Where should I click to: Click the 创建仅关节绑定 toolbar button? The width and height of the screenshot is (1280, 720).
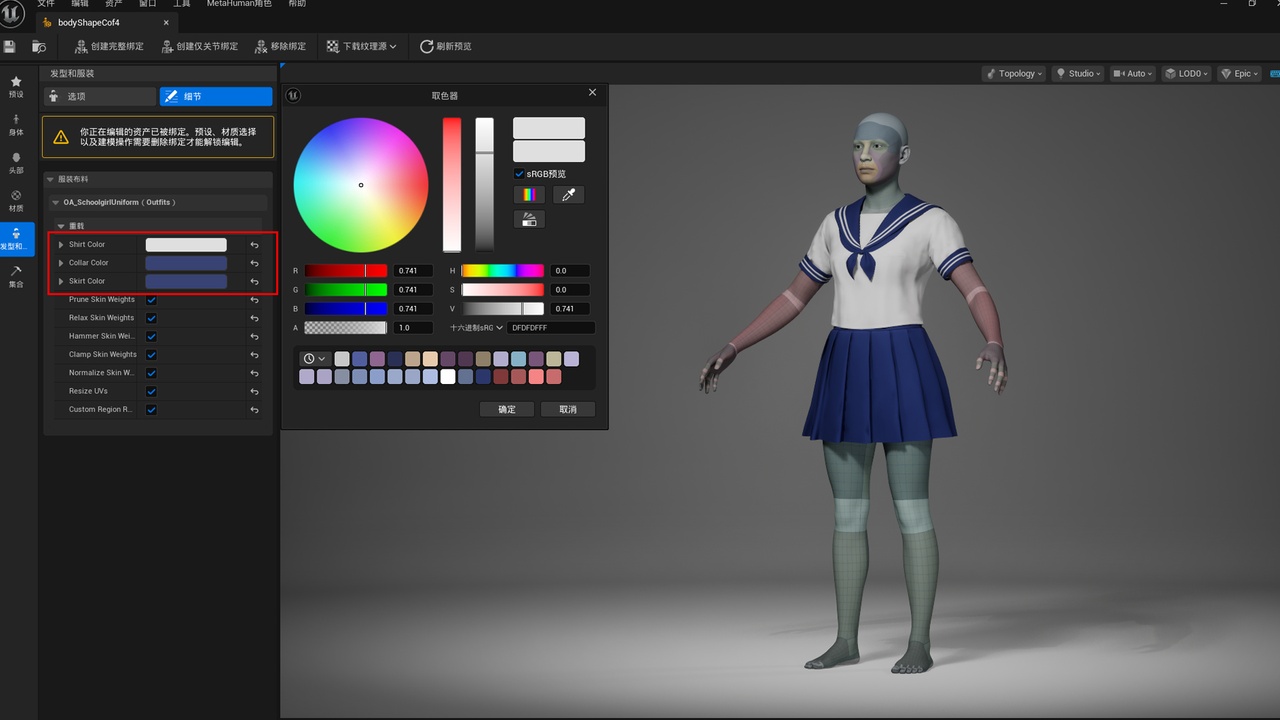(x=199, y=46)
